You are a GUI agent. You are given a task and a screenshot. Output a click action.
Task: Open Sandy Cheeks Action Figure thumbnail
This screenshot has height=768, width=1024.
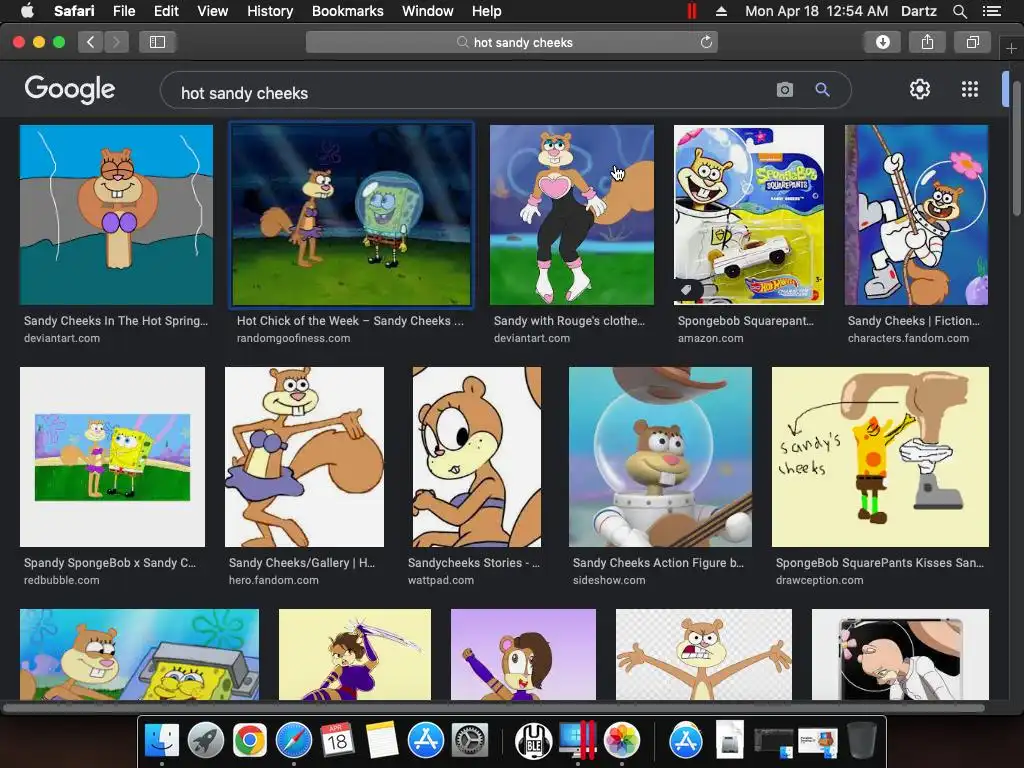[660, 457]
